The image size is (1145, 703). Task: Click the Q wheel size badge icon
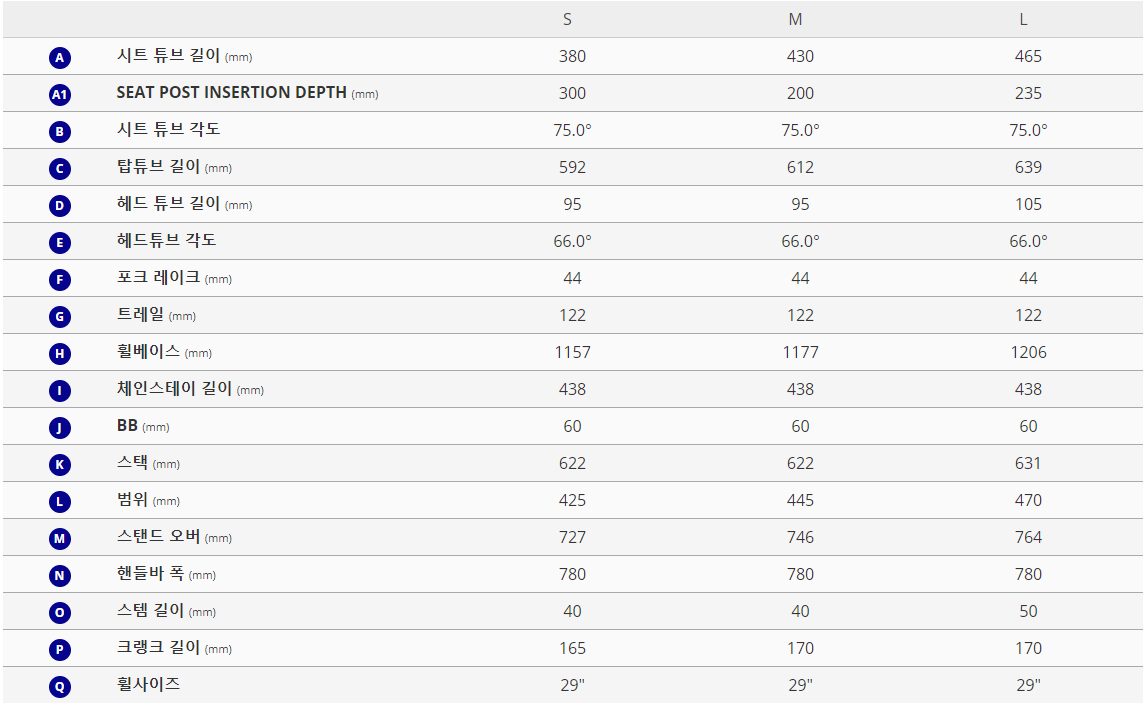pyautogui.click(x=60, y=686)
